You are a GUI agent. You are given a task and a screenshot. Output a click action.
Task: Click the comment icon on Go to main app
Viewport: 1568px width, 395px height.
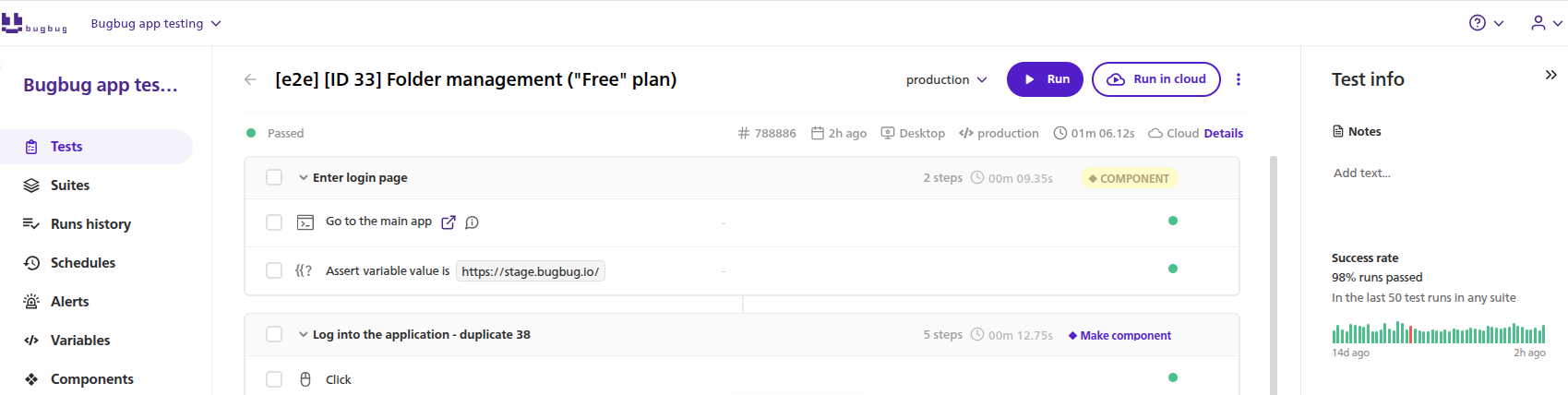[x=472, y=222]
